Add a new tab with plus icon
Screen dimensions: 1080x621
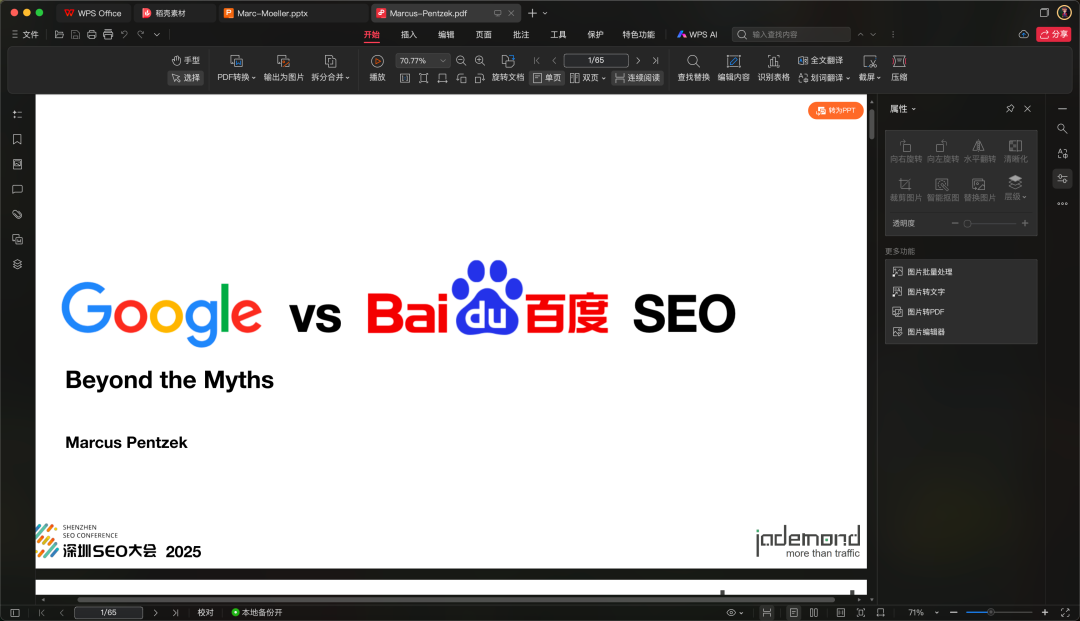(x=532, y=13)
